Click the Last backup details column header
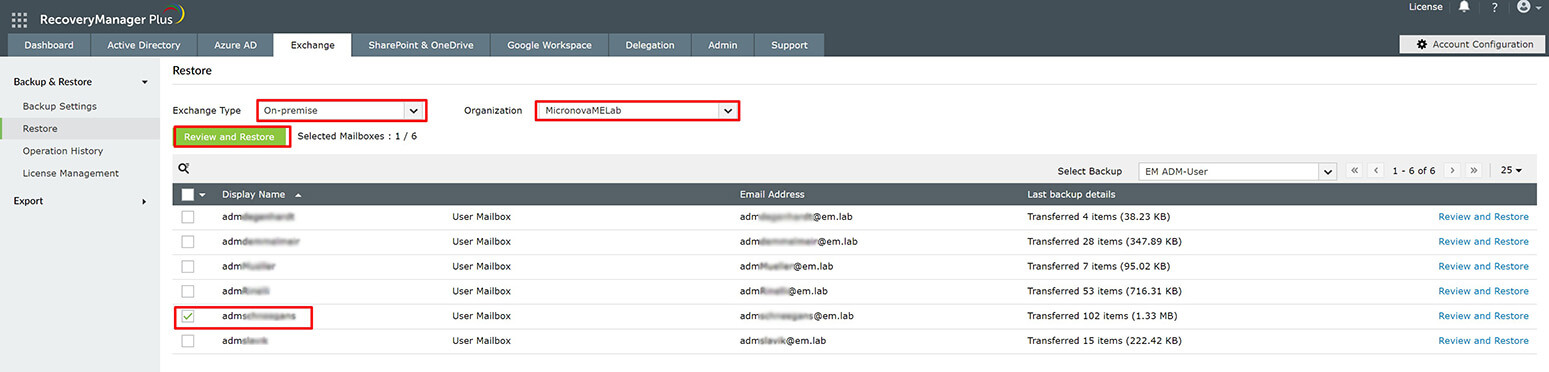This screenshot has width=1549, height=372. click(x=1072, y=194)
